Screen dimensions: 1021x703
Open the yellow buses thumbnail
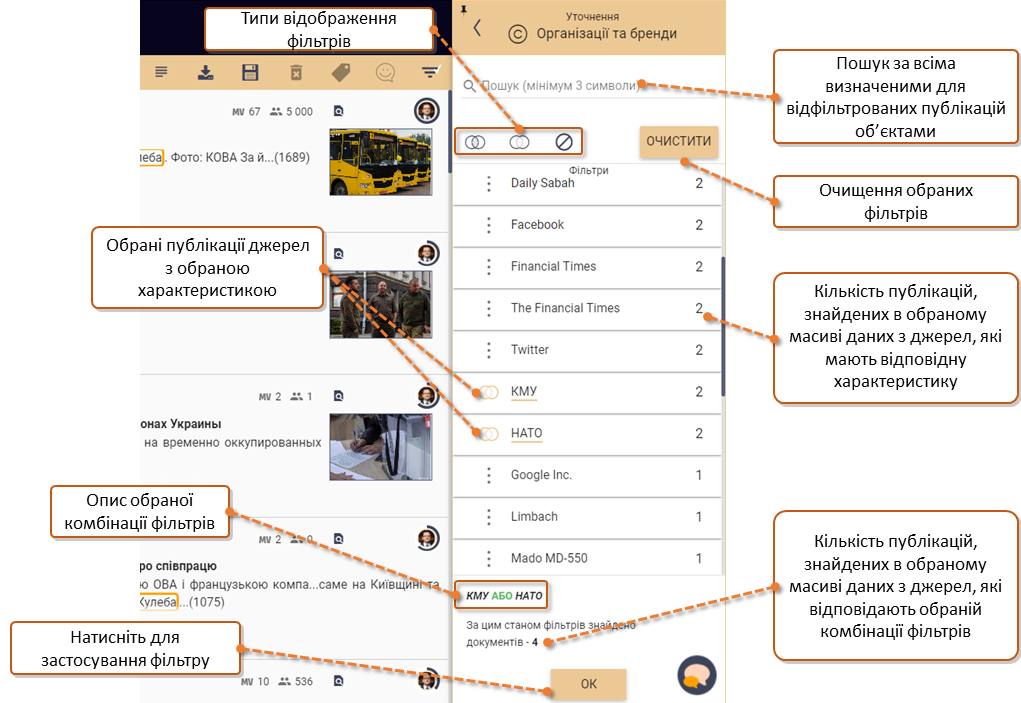point(380,162)
